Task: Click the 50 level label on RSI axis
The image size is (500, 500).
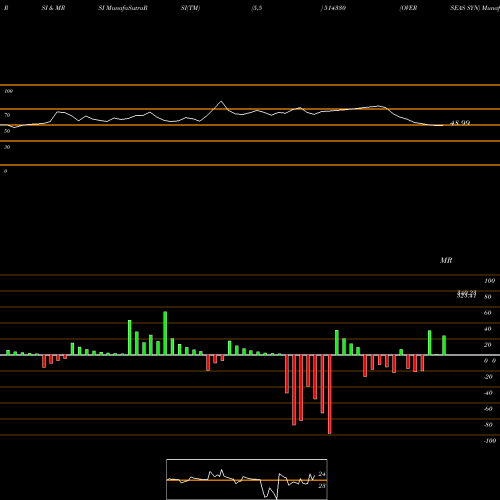Action: tap(7, 131)
